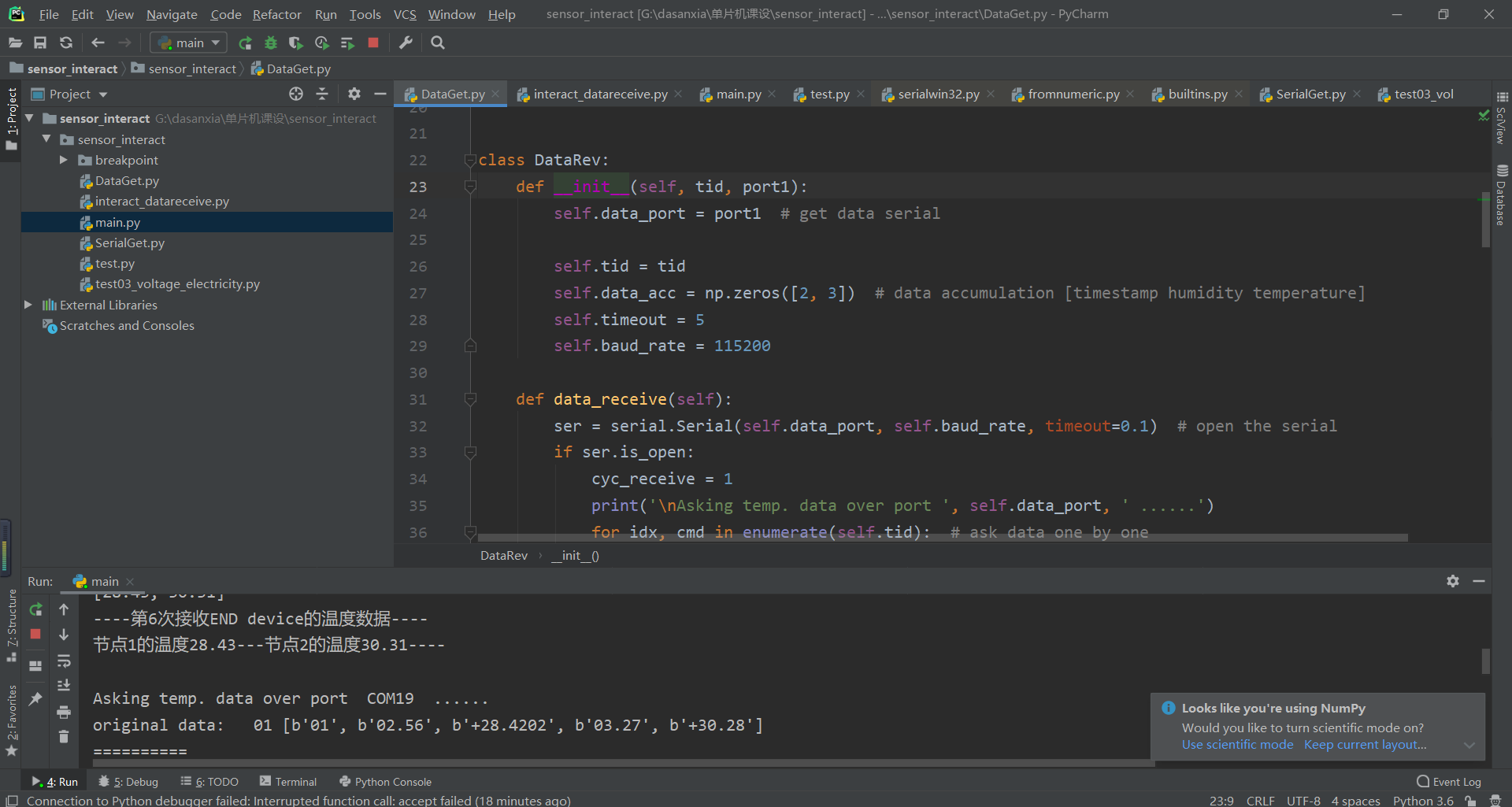1512x807 pixels.
Task: Open the project folder icon in toolbar
Action: [15, 43]
